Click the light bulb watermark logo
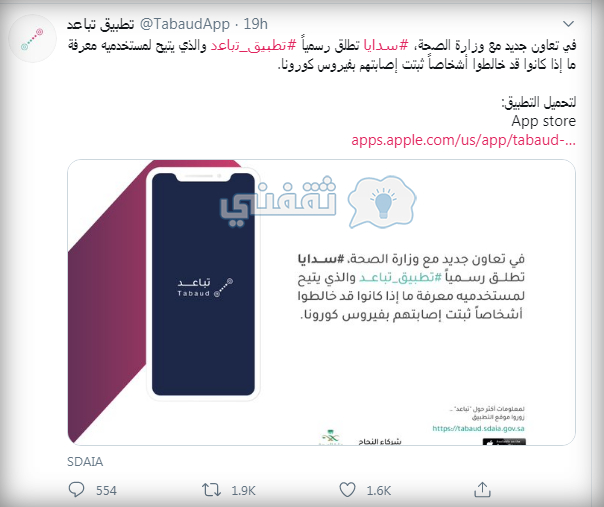Image resolution: width=604 pixels, height=507 pixels. [x=382, y=202]
